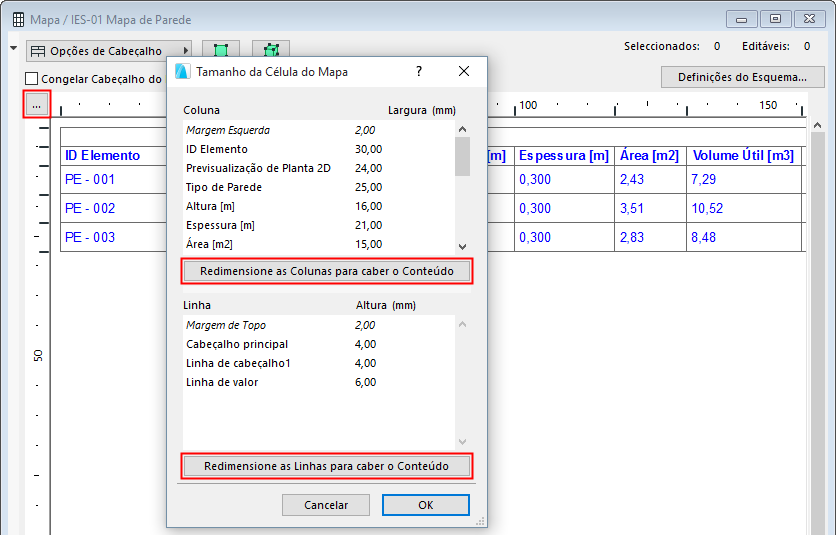Open Definições do Esquema button
Image resolution: width=836 pixels, height=535 pixels.
point(742,77)
